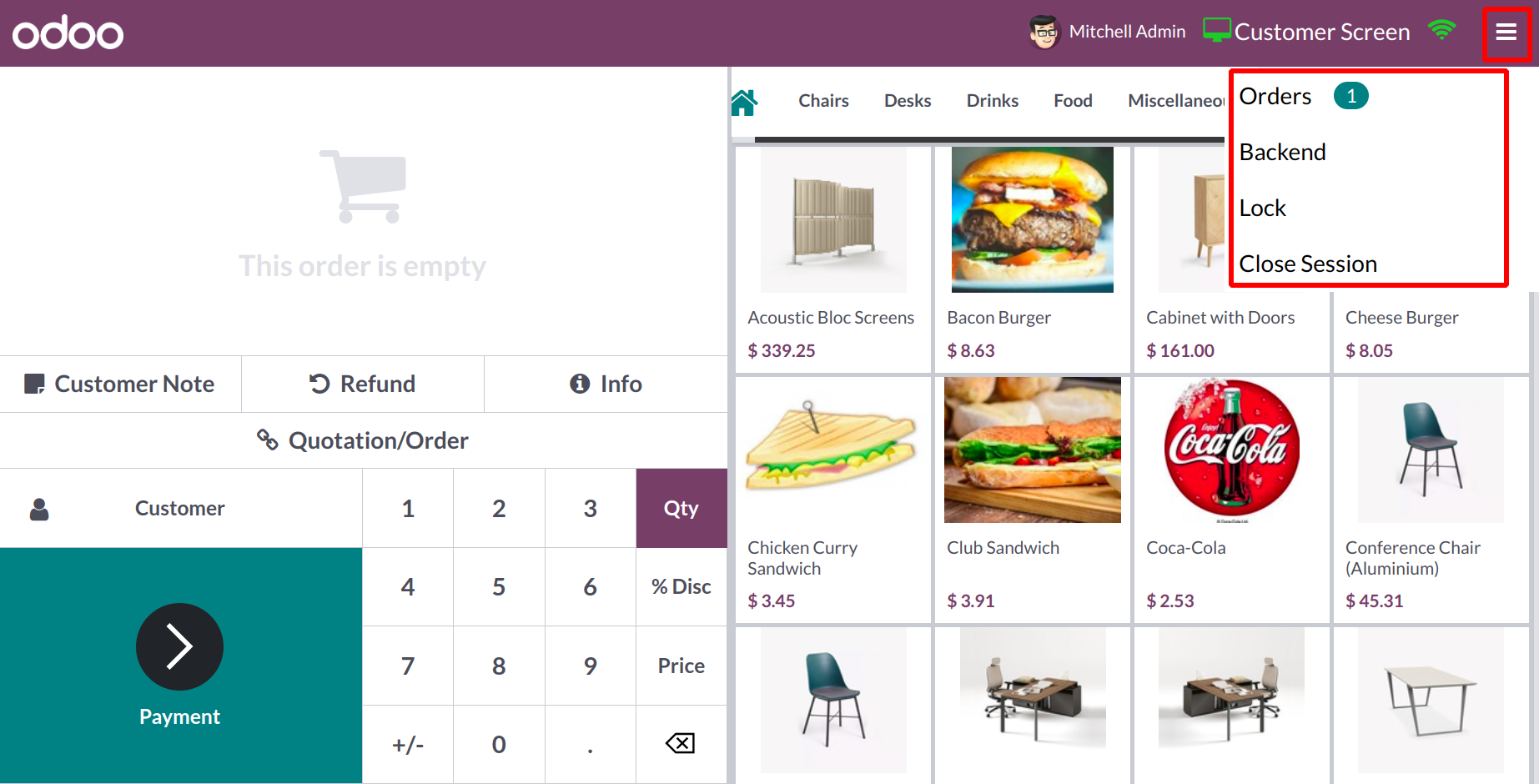Open the Food category tab
The width and height of the screenshot is (1539, 784).
click(1073, 101)
